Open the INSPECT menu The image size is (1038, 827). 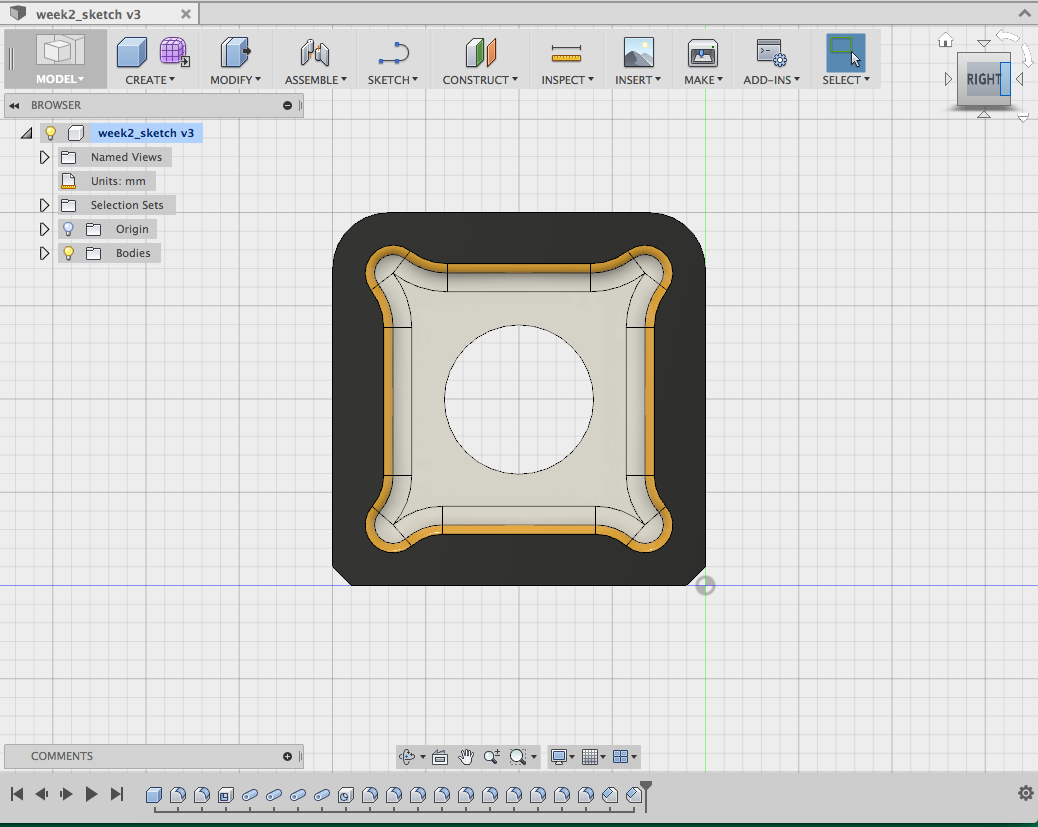[x=567, y=79]
